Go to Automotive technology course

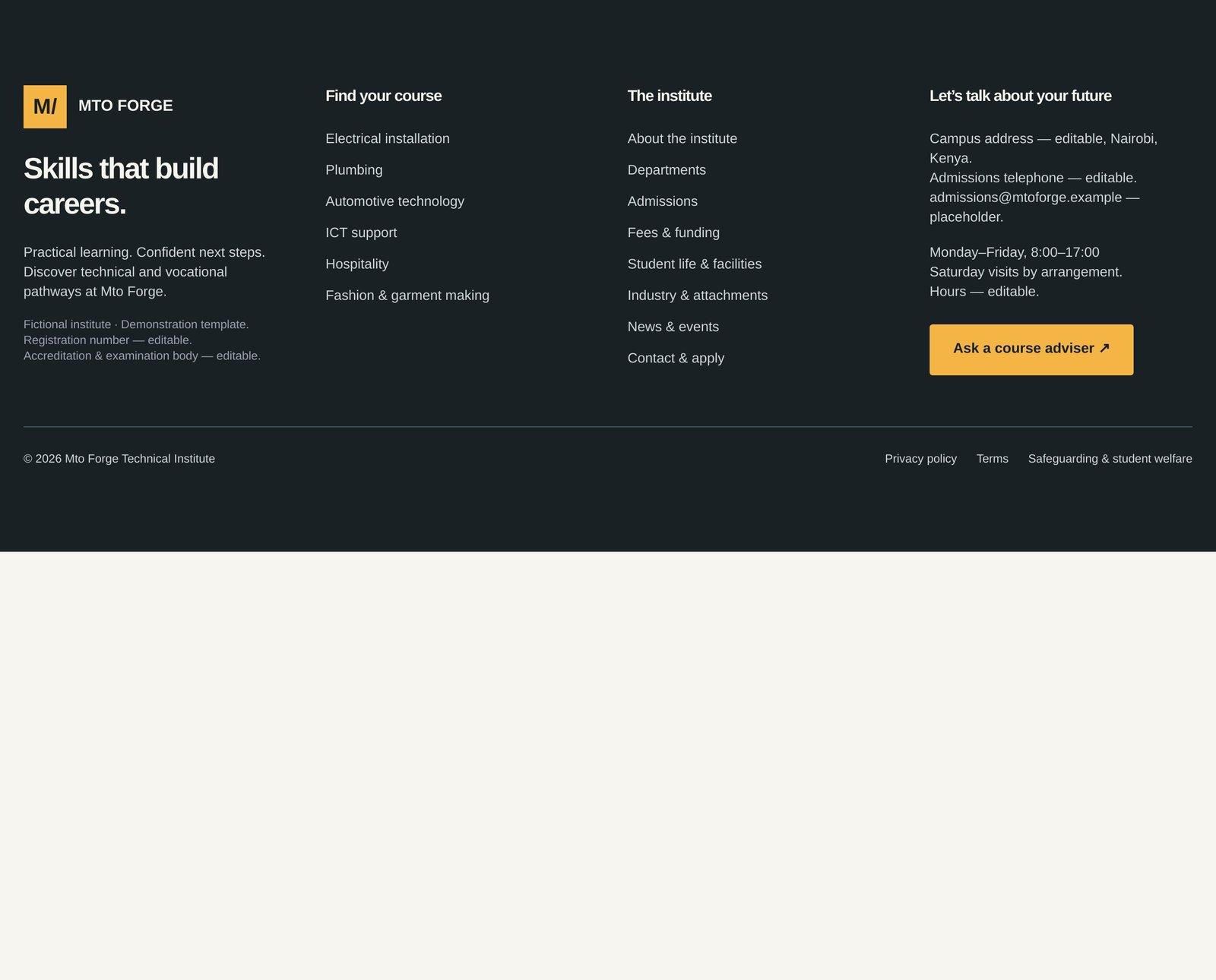pyautogui.click(x=394, y=201)
